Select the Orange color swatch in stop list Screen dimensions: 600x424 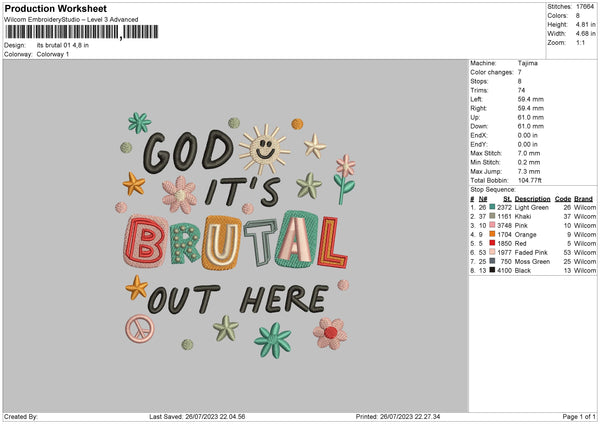pyautogui.click(x=493, y=232)
